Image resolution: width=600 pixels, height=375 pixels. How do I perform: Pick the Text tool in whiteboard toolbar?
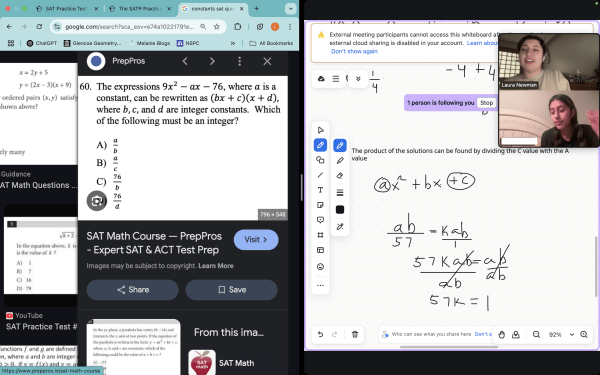click(x=320, y=190)
